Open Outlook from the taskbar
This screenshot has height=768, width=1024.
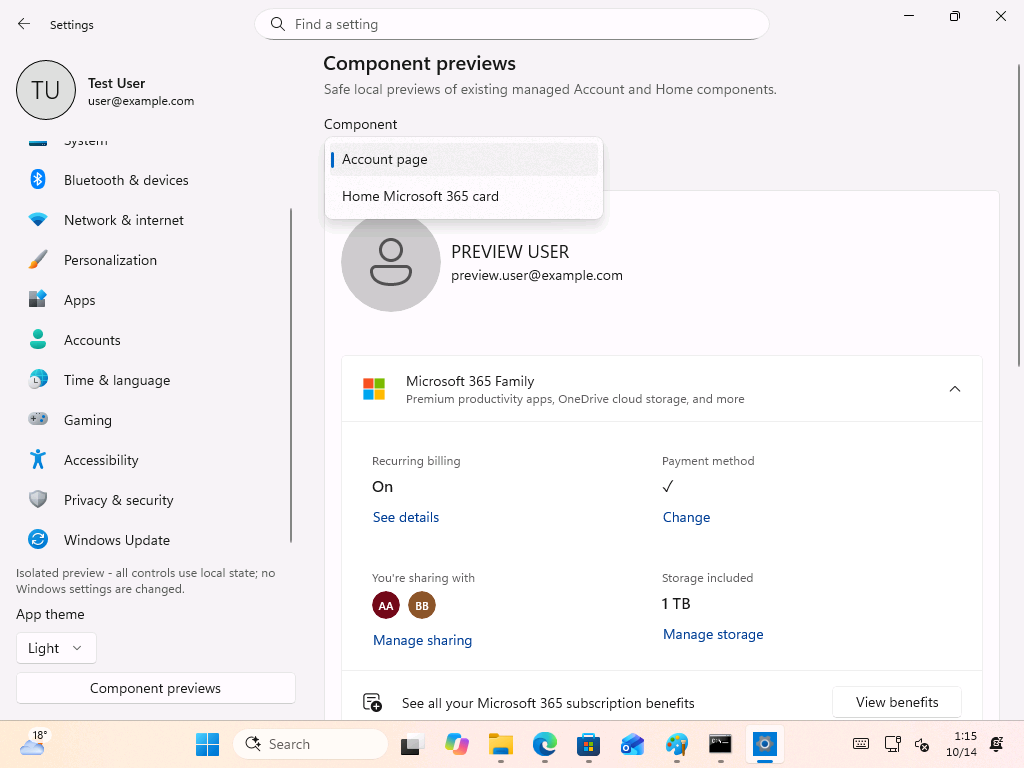tap(632, 744)
